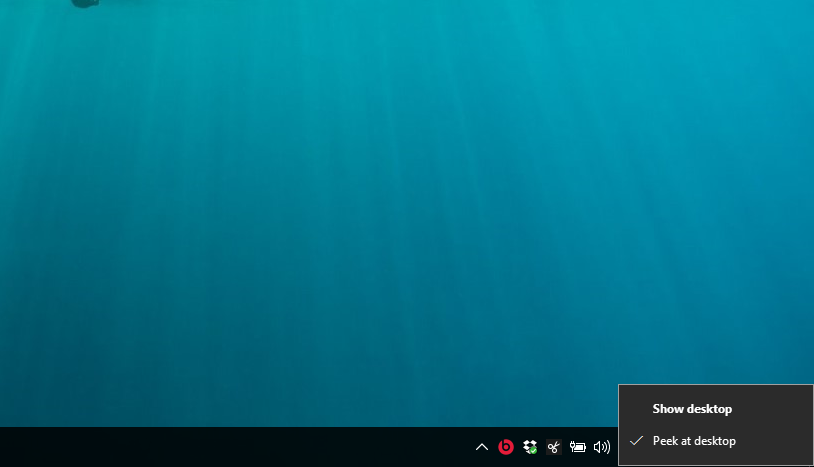Click the green sync badge on Dropbox
Image resolution: width=814 pixels, height=467 pixels.
click(534, 451)
